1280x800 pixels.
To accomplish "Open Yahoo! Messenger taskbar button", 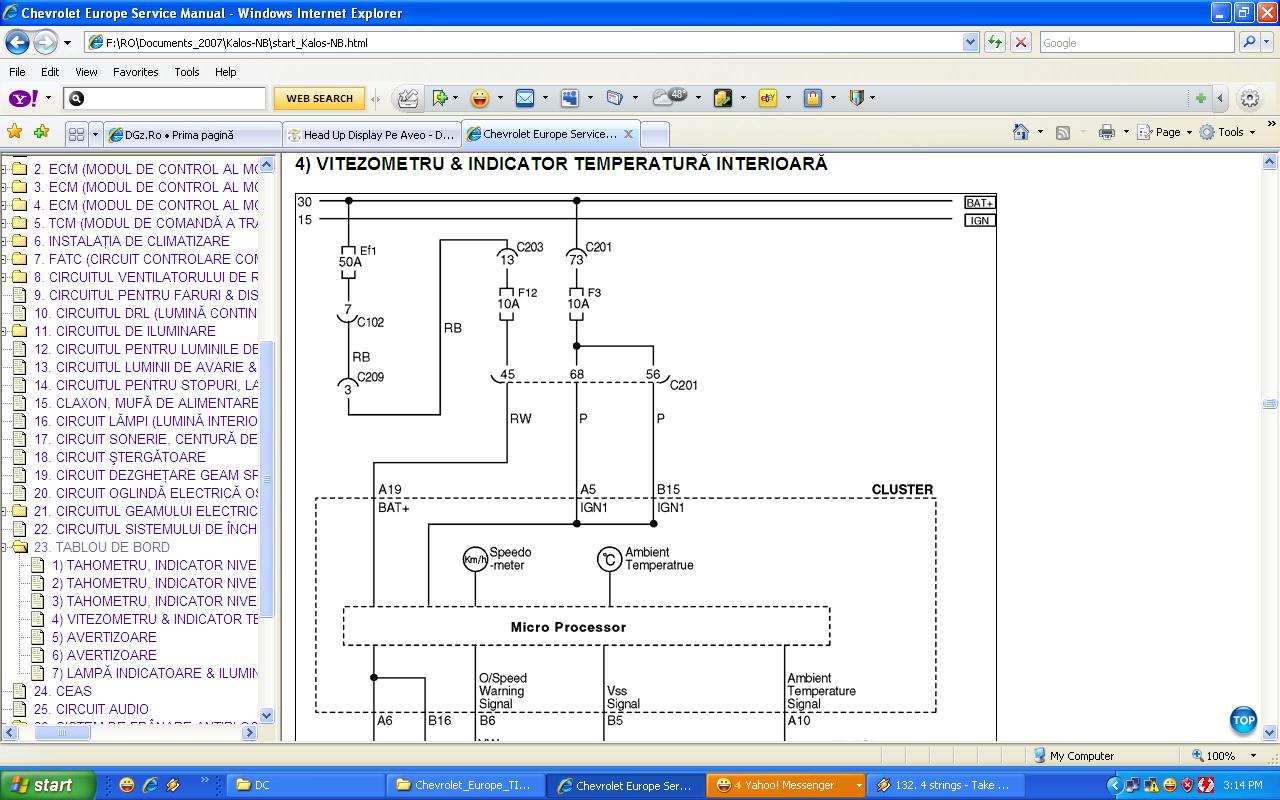I will 786,785.
